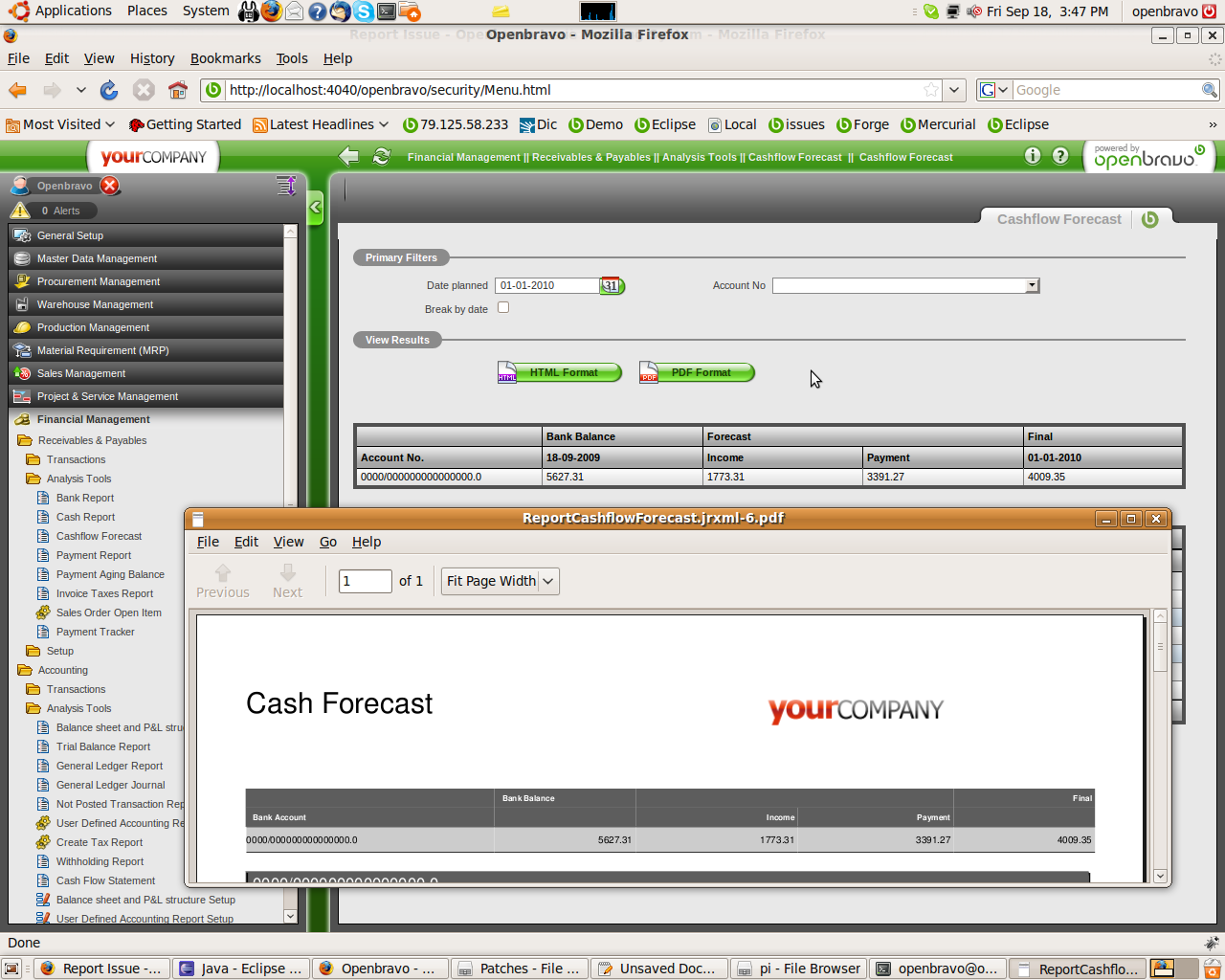This screenshot has height=980, width=1225.
Task: Click the PDF viewer page number field
Action: (x=365, y=581)
